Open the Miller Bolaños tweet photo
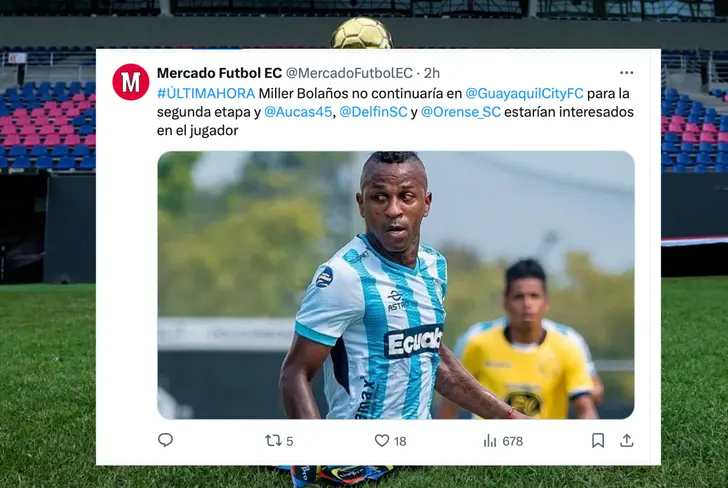728x488 pixels. tap(396, 285)
